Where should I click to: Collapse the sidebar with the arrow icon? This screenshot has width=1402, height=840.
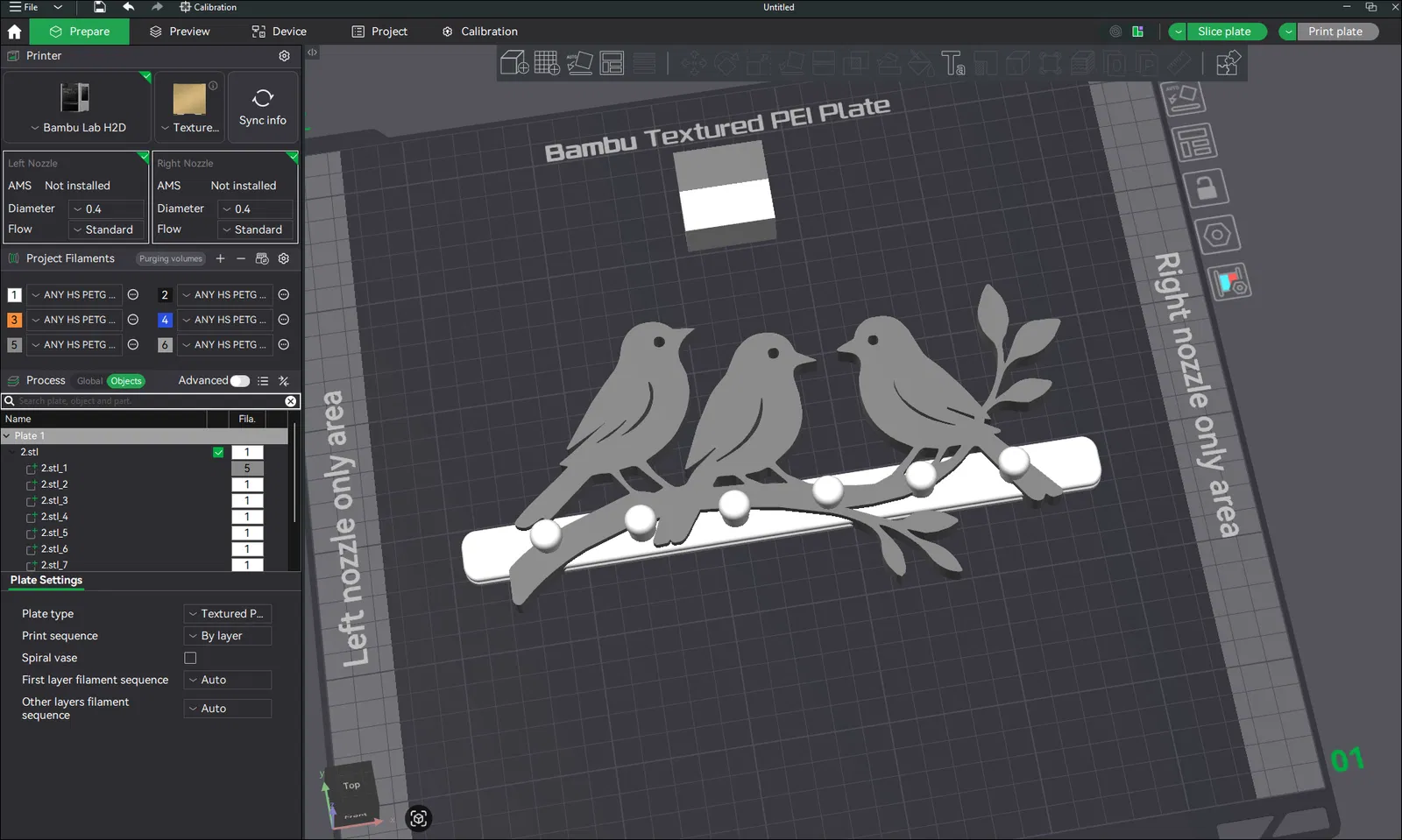pyautogui.click(x=312, y=53)
